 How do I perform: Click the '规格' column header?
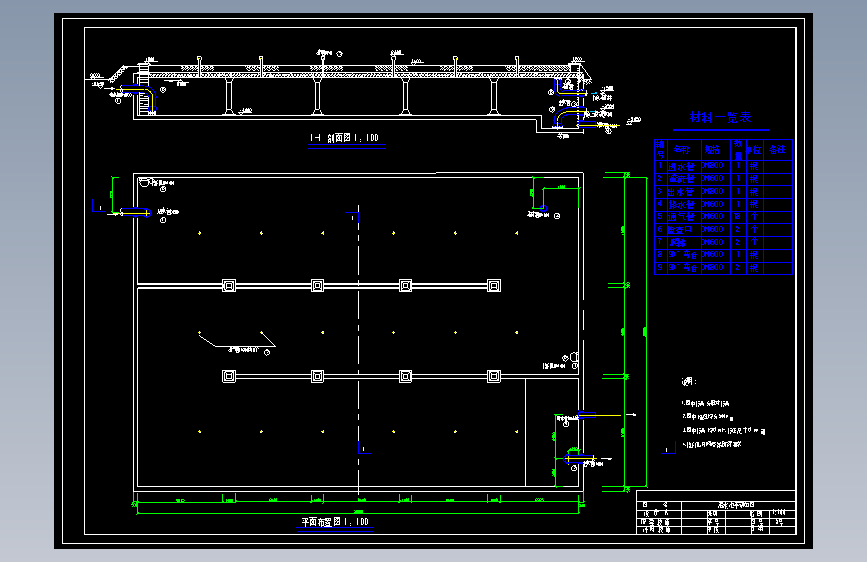[x=712, y=149]
